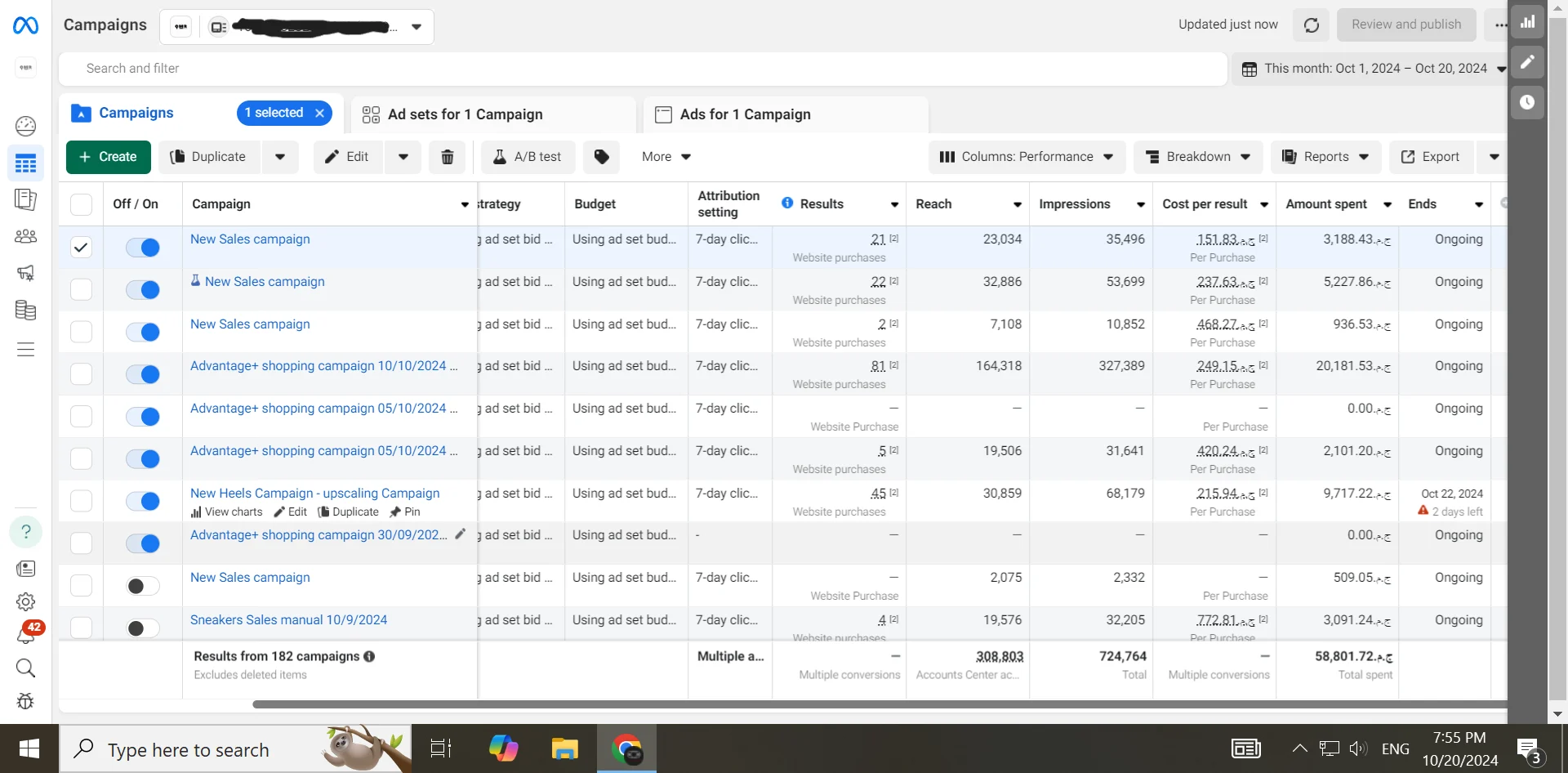Expand the Breakdown dropdown
Viewport: 1568px width, 773px height.
[x=1198, y=157]
